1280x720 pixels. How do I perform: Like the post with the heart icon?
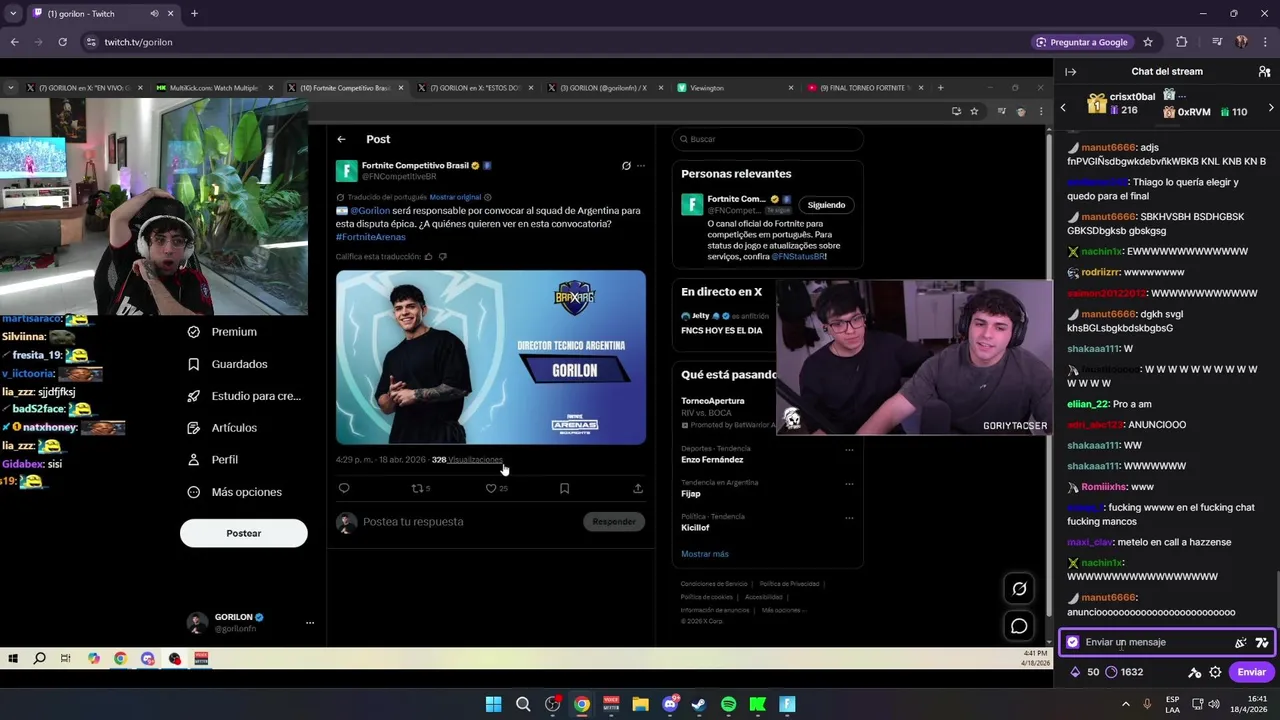(491, 488)
